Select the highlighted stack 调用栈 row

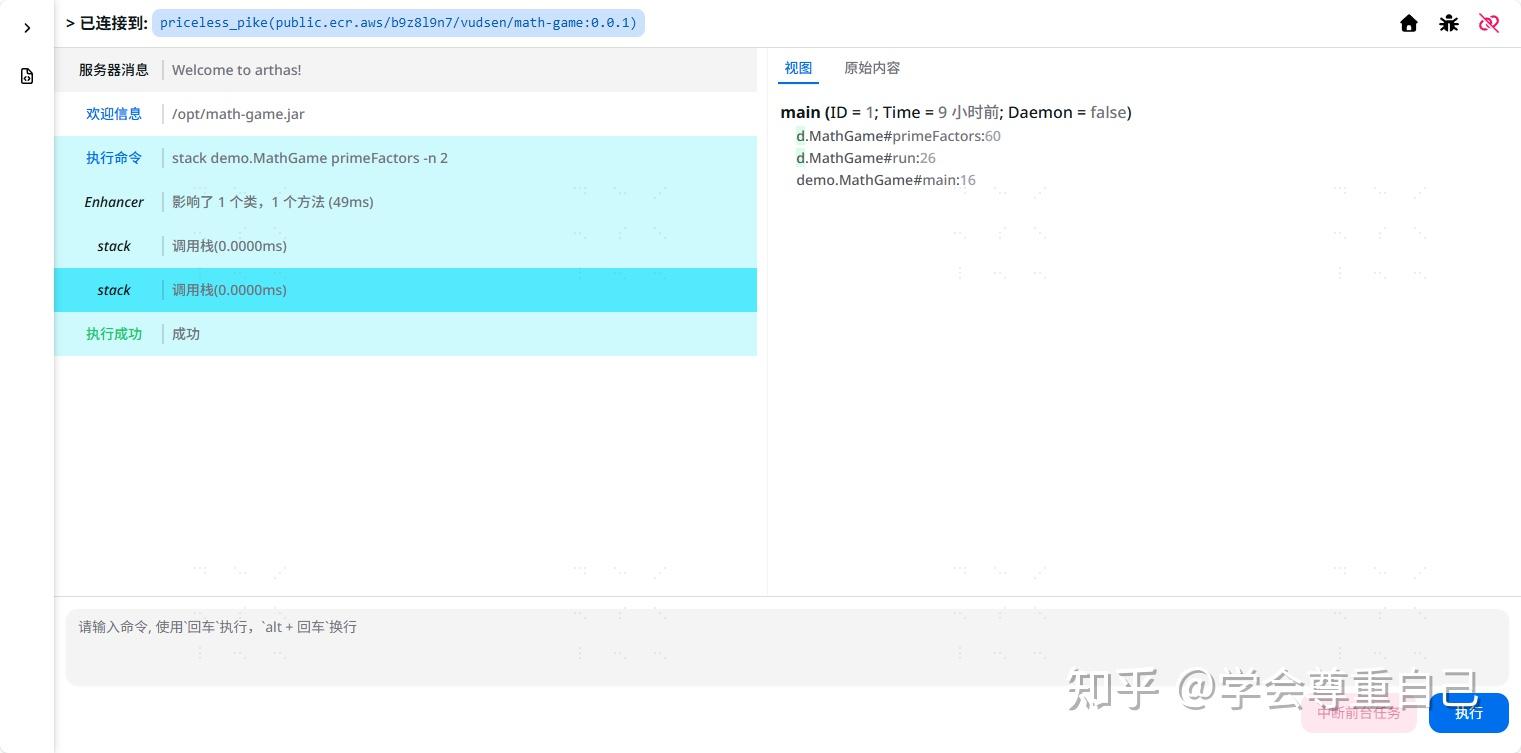click(x=405, y=290)
